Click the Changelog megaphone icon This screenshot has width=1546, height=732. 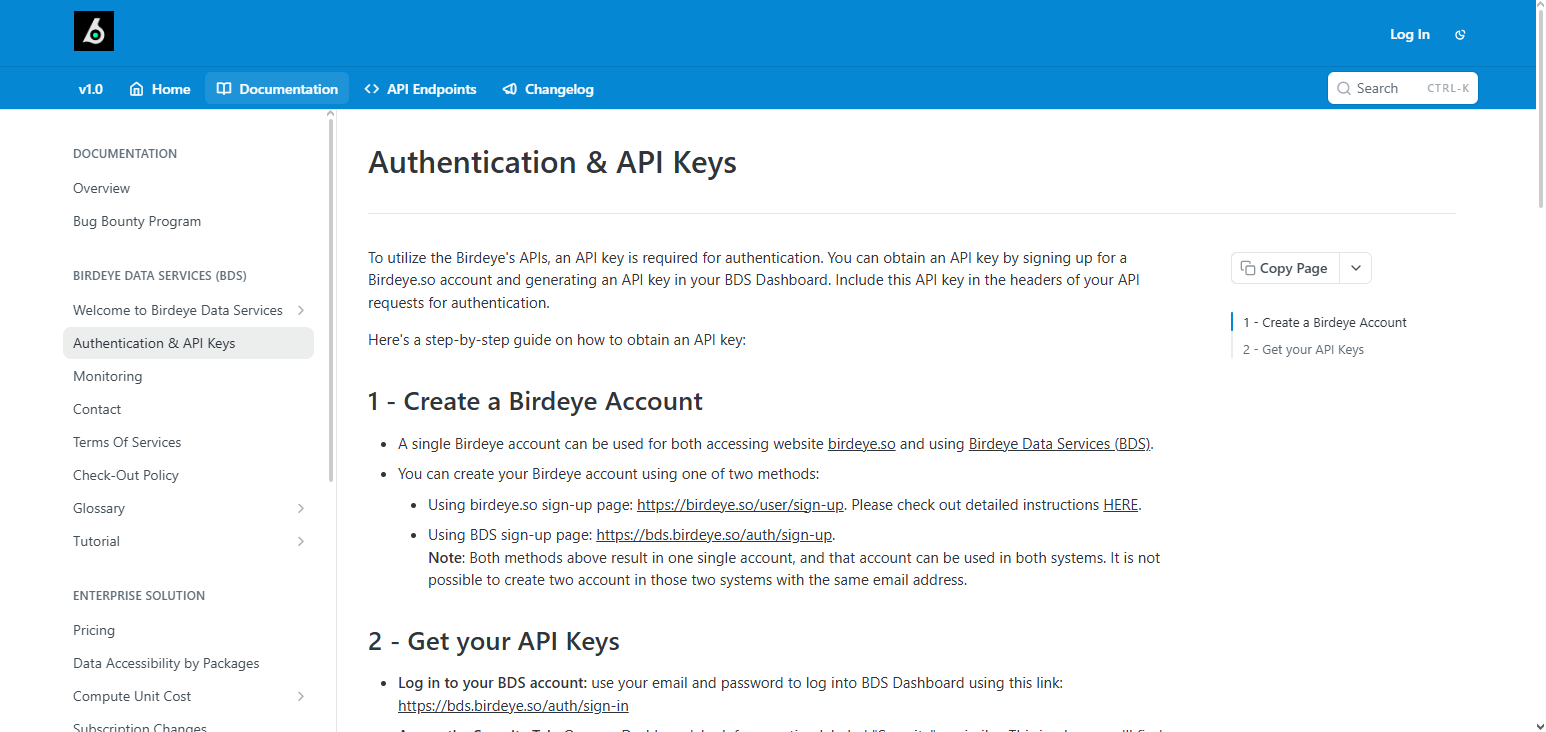point(509,89)
